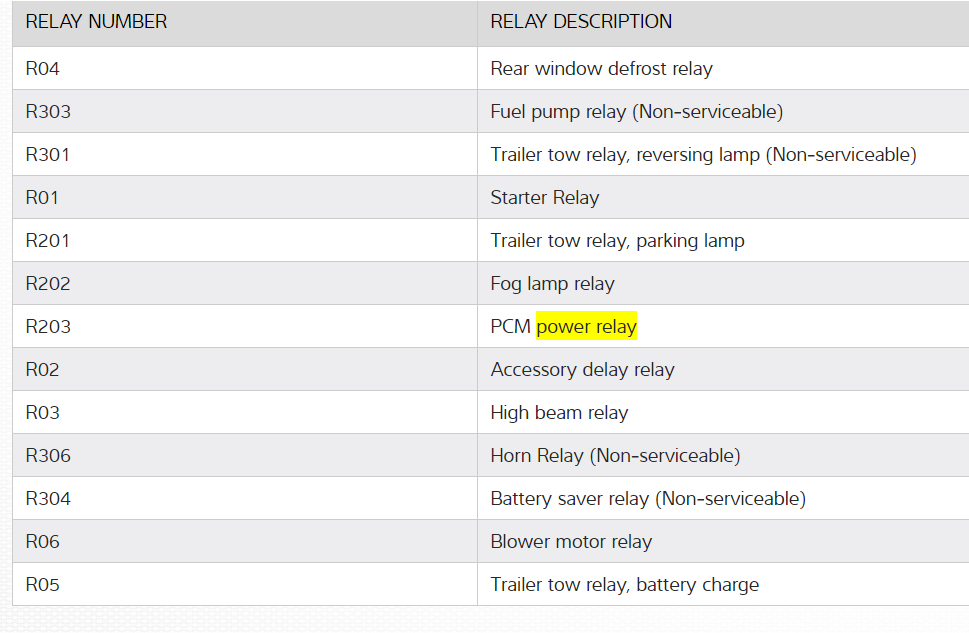
Task: Click the Fuel pump relay description
Action: coord(636,112)
